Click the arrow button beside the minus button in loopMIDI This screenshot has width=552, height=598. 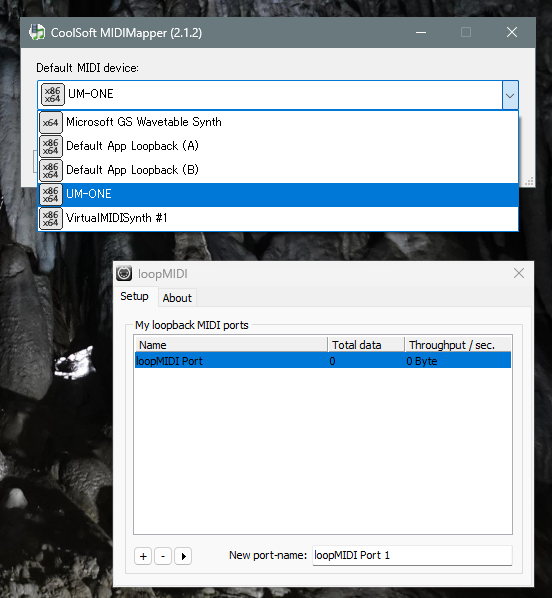(183, 556)
